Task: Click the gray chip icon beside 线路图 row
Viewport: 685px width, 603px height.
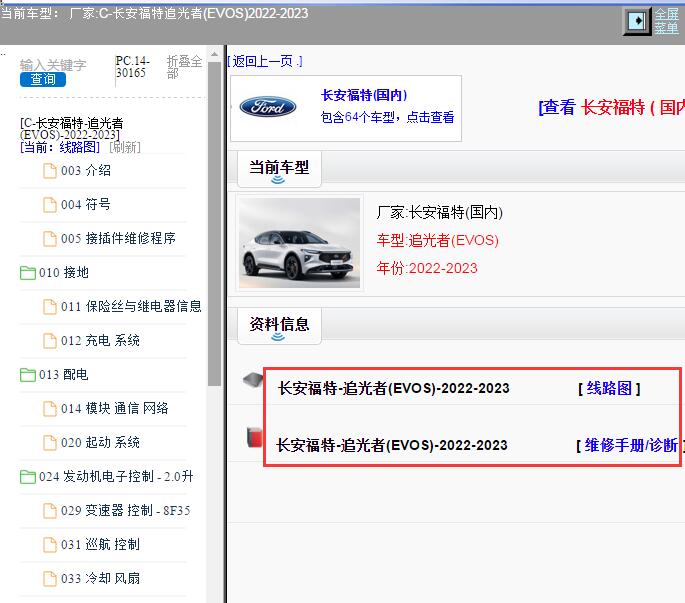Action: point(253,379)
